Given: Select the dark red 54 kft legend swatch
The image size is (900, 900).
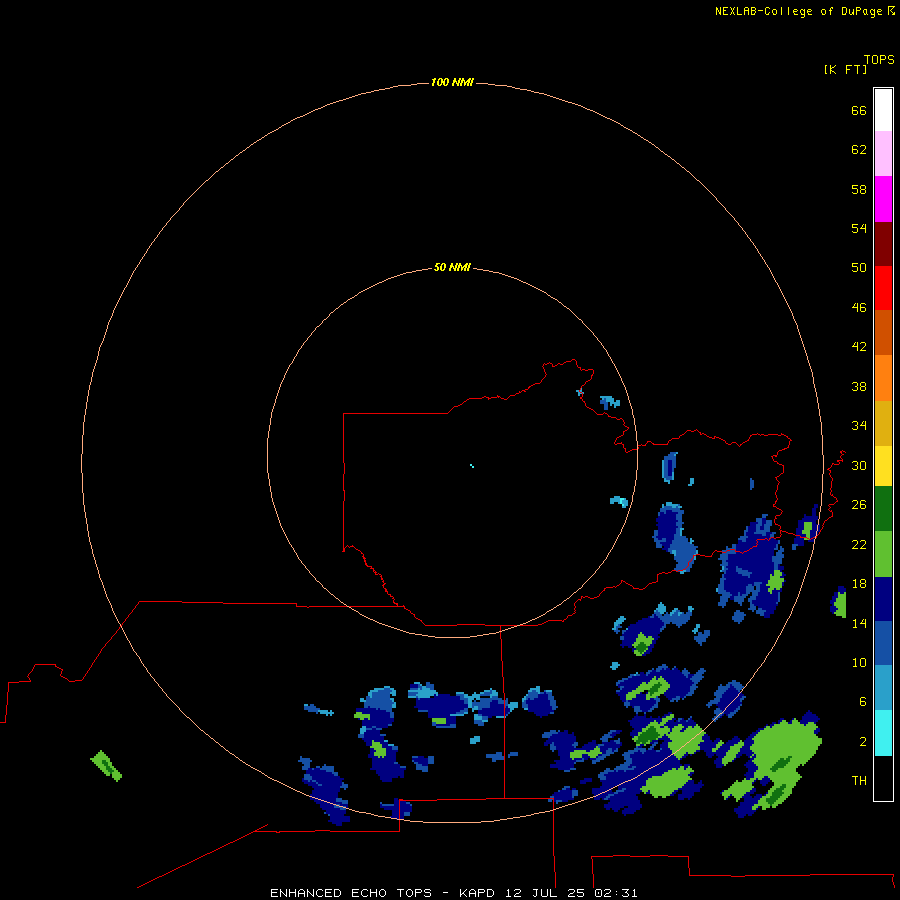Looking at the screenshot, I should point(883,243).
